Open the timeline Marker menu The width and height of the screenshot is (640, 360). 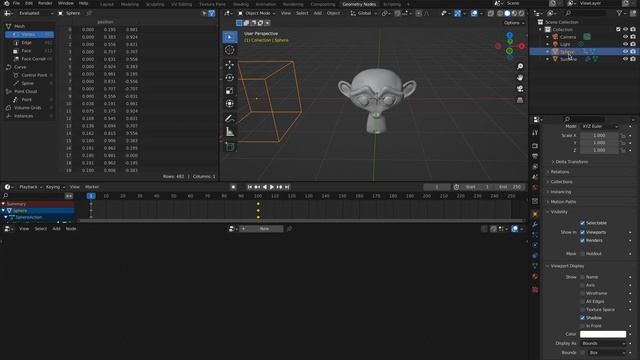[92, 187]
